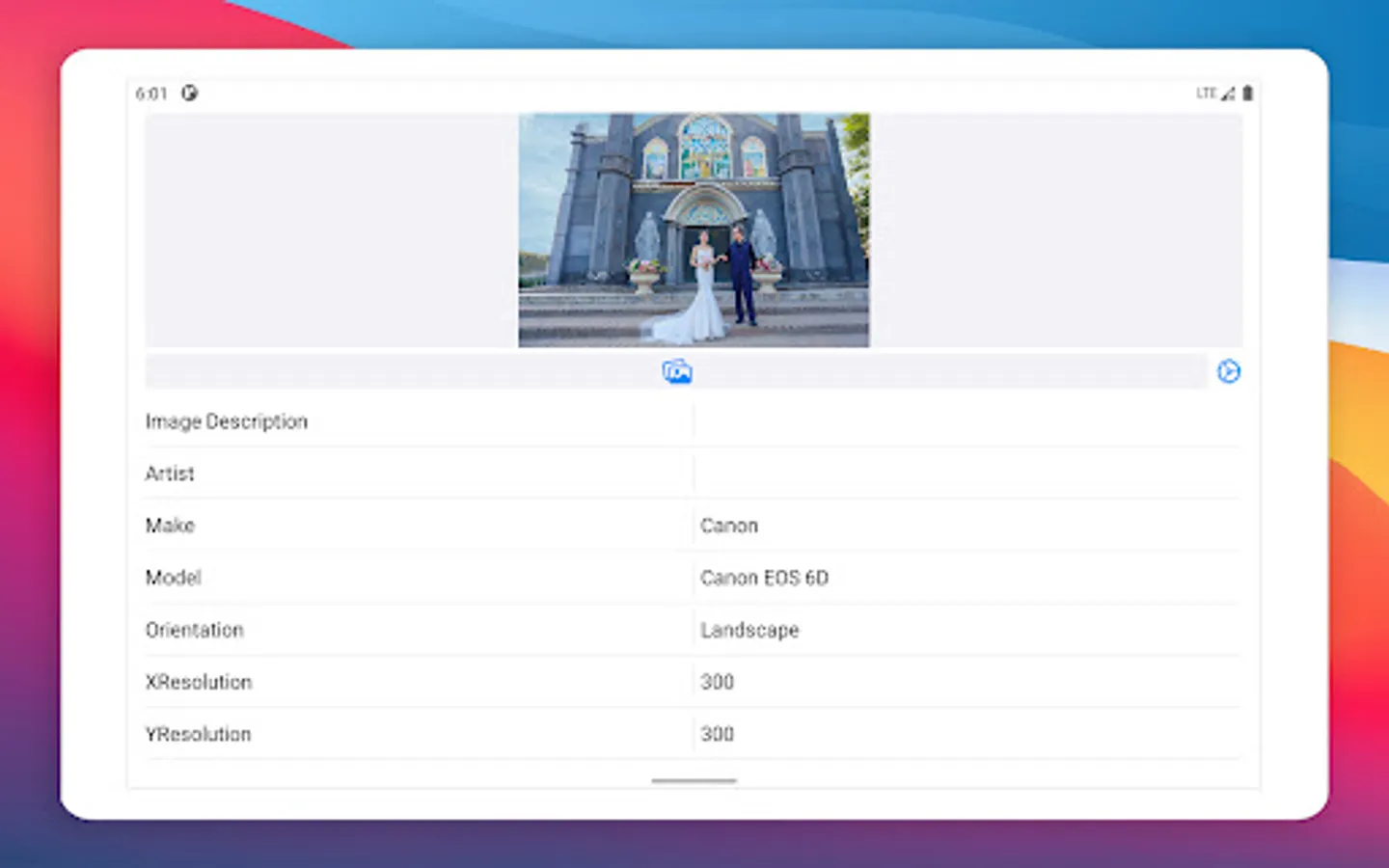Tap the bottom navigation handle bar

coord(694,780)
